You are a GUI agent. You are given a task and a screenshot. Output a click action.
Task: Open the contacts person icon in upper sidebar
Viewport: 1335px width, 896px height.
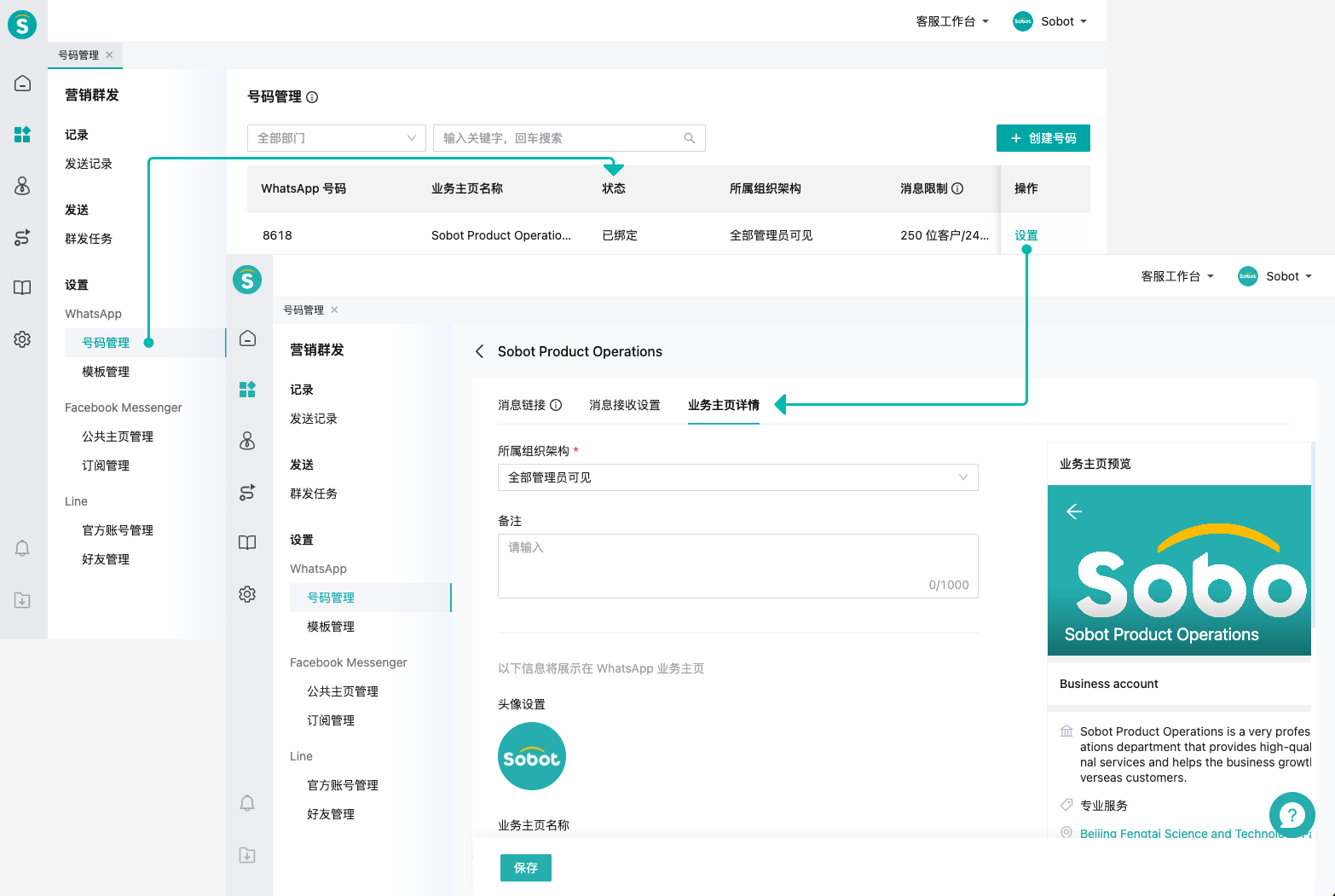pyautogui.click(x=23, y=186)
